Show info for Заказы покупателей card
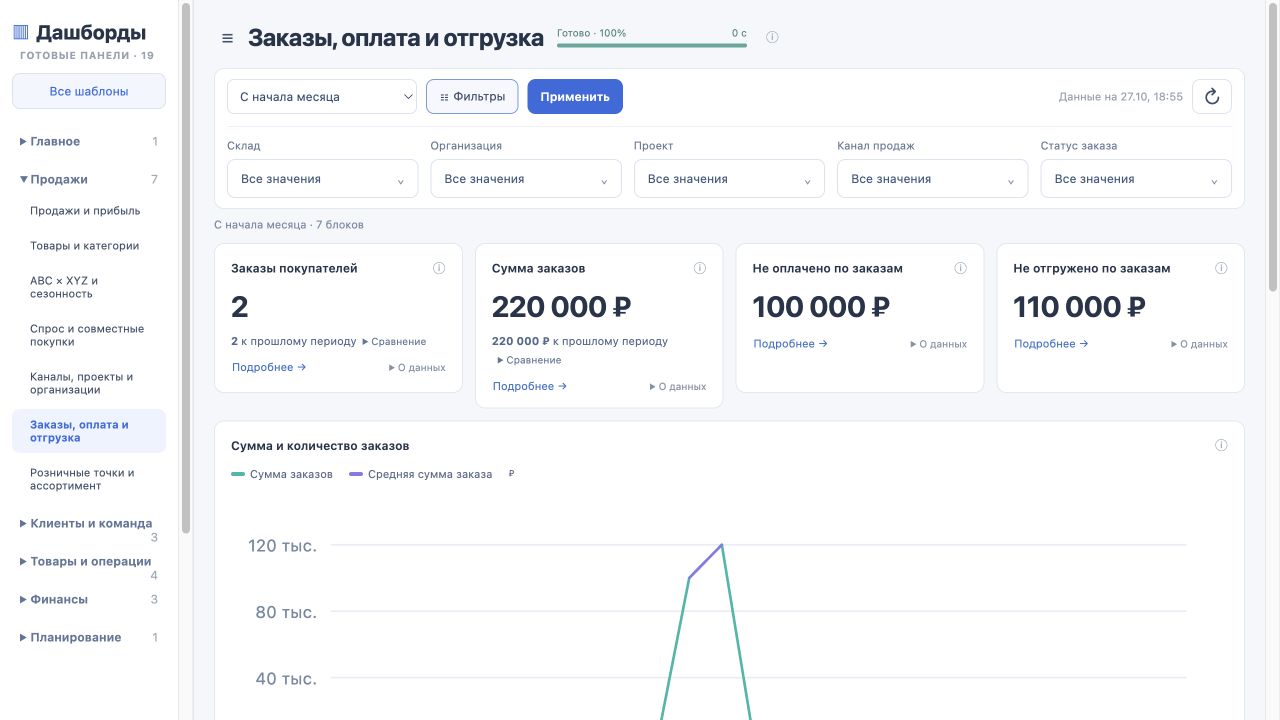1280x720 pixels. pyautogui.click(x=439, y=268)
